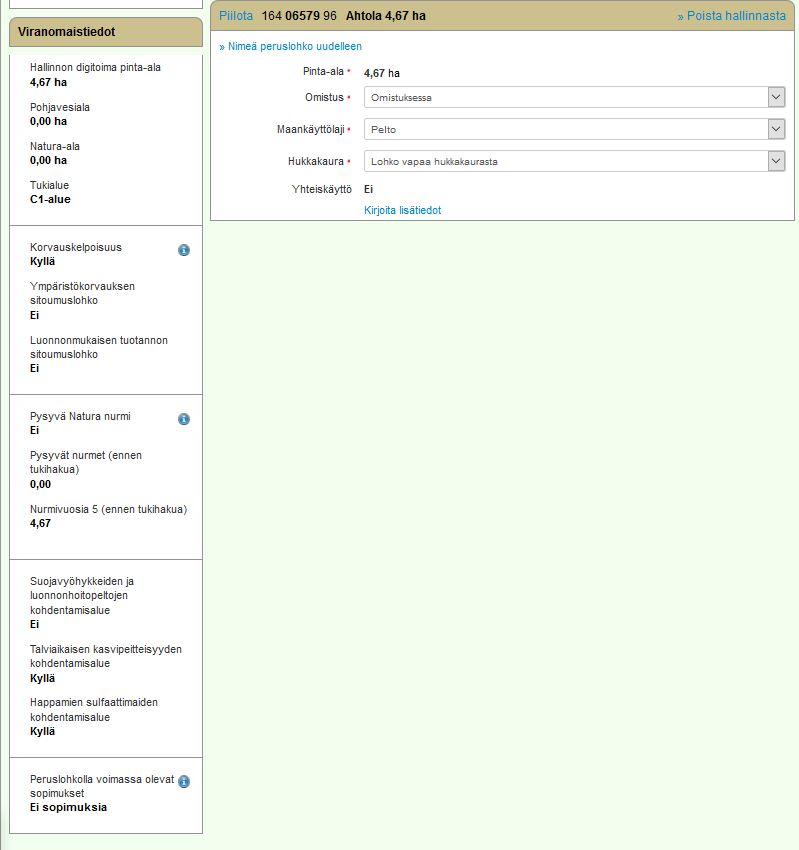Viewport: 799px width, 850px height.
Task: Click the block identifier 164 06579 96
Action: tap(299, 16)
